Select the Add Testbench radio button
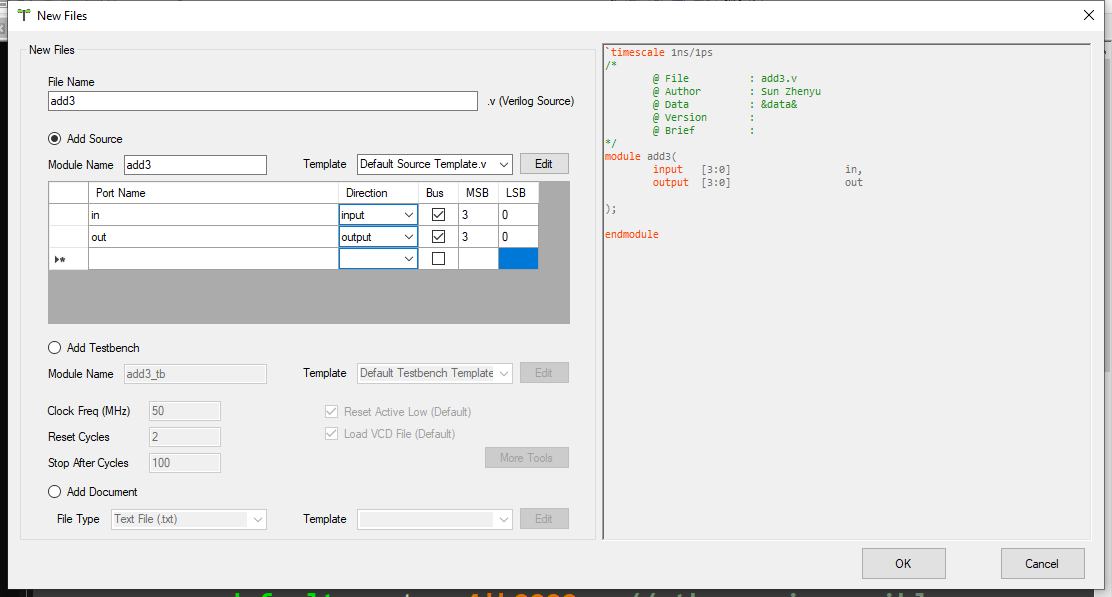1112x597 pixels. tap(55, 347)
